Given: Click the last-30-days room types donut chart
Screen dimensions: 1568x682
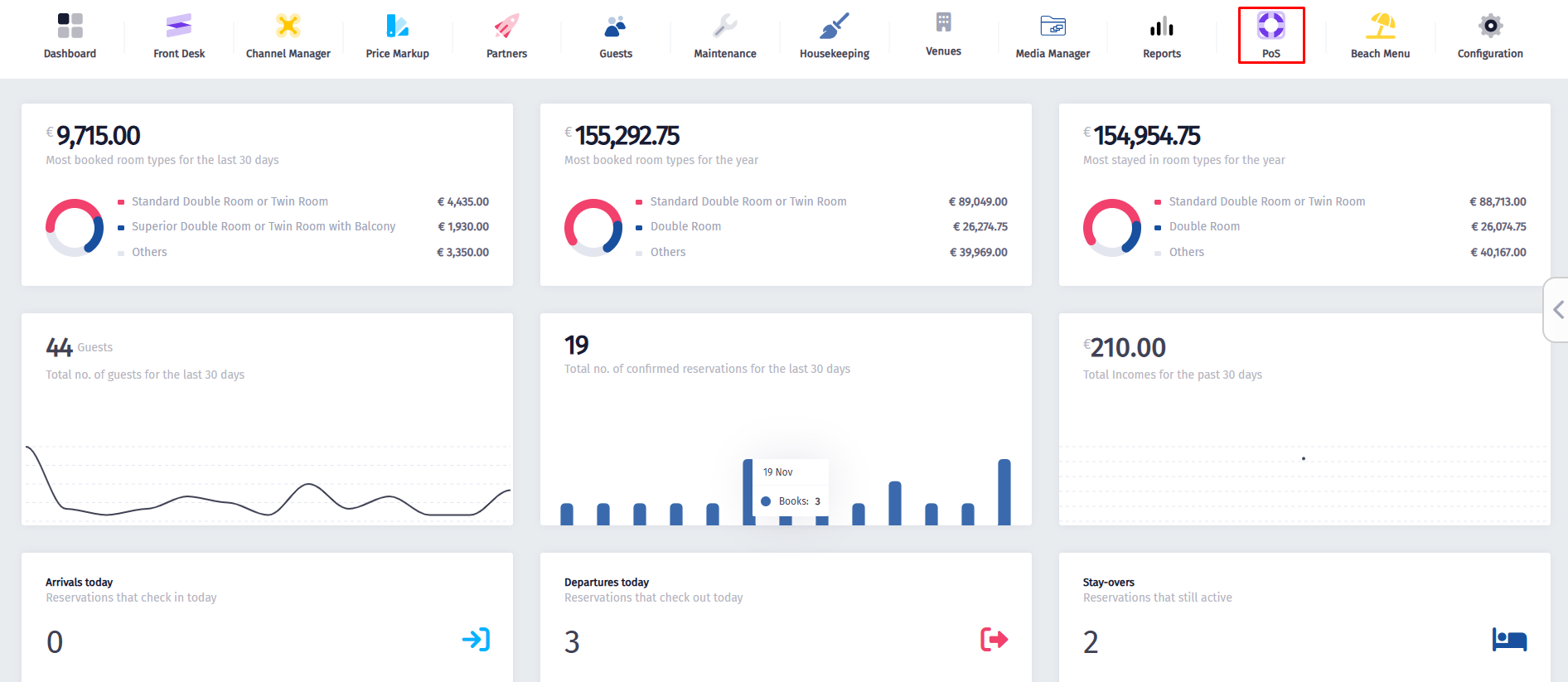Looking at the screenshot, I should [x=75, y=227].
